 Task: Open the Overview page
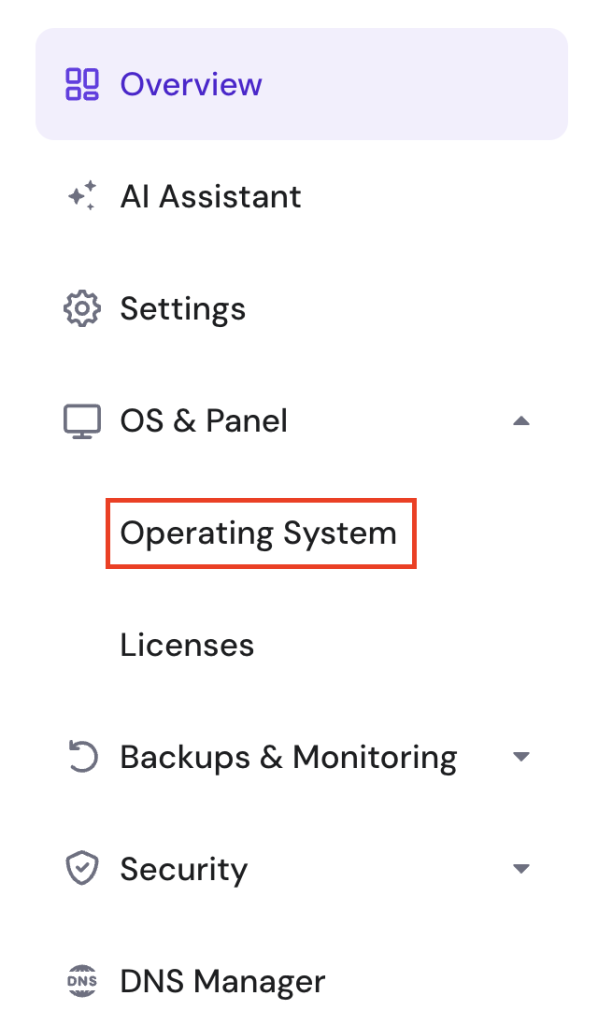point(191,84)
